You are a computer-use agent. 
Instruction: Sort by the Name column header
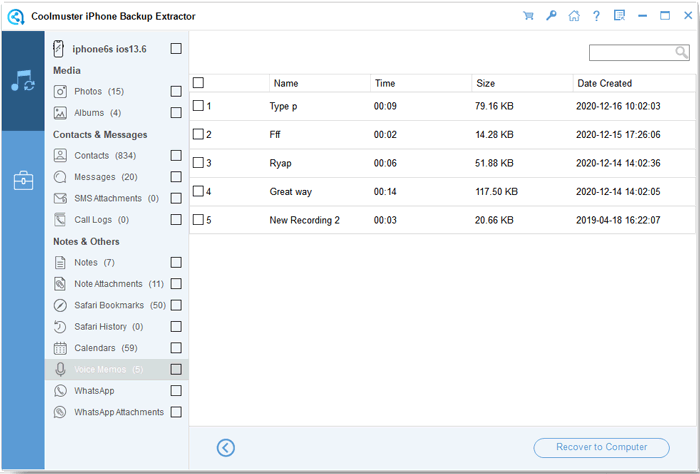tap(320, 83)
